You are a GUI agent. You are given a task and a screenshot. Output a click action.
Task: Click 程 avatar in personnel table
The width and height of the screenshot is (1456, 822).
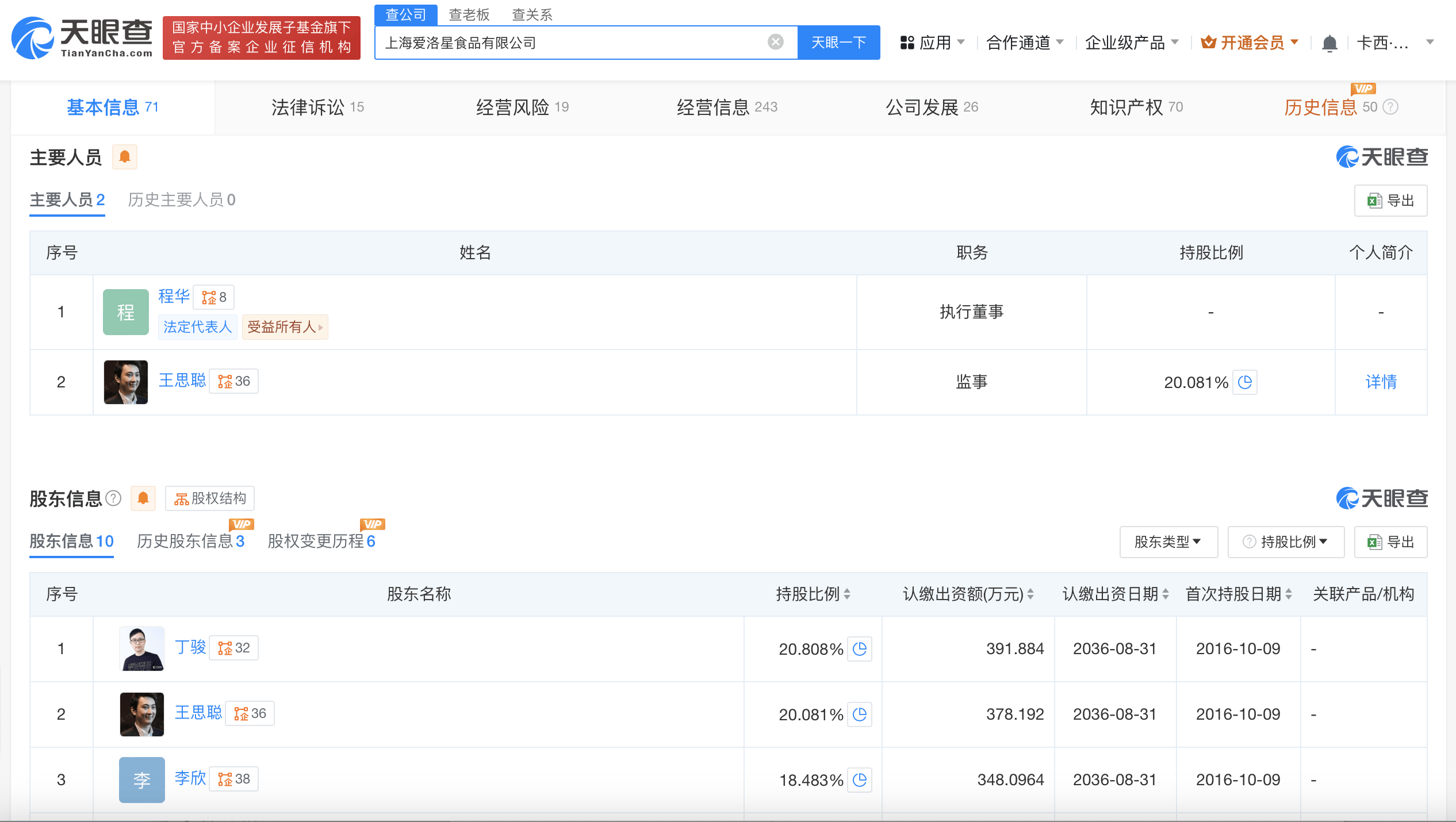click(x=126, y=312)
